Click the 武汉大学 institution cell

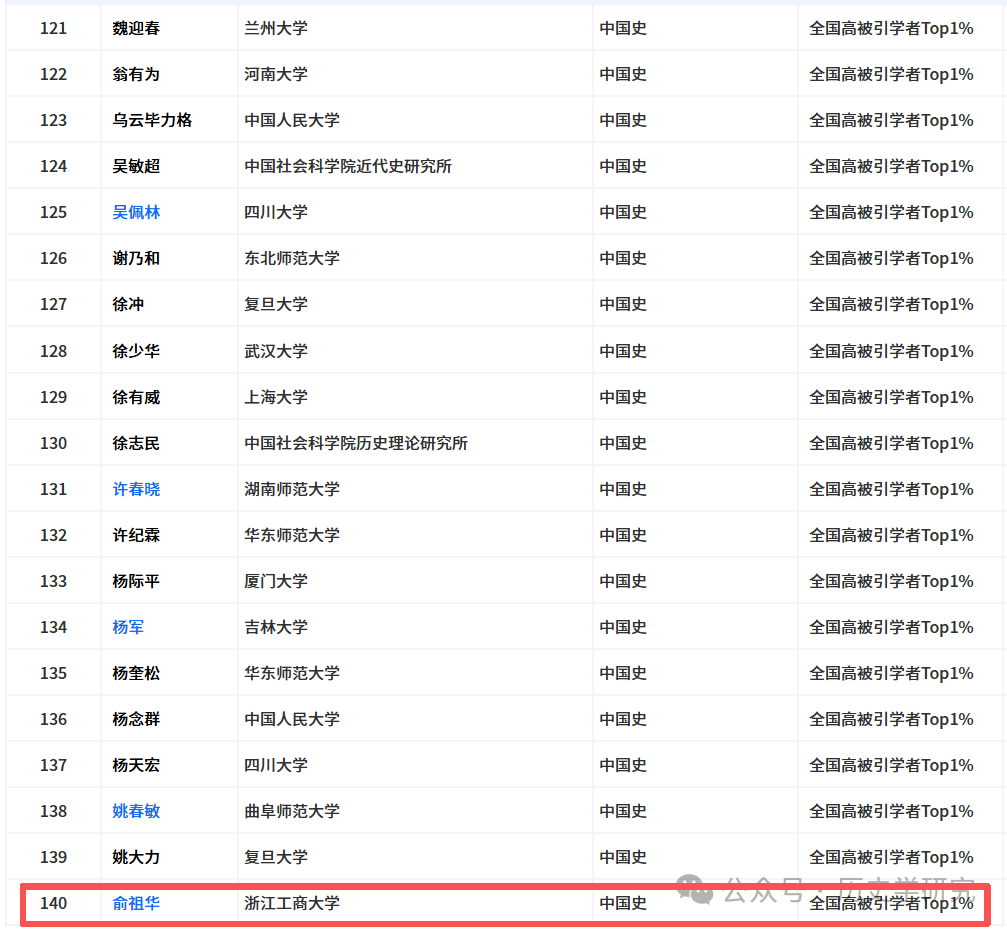(276, 351)
